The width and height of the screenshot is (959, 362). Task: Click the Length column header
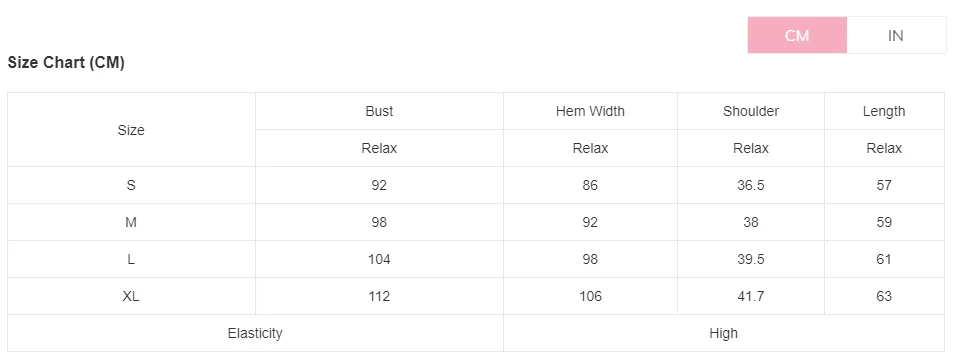click(x=884, y=111)
